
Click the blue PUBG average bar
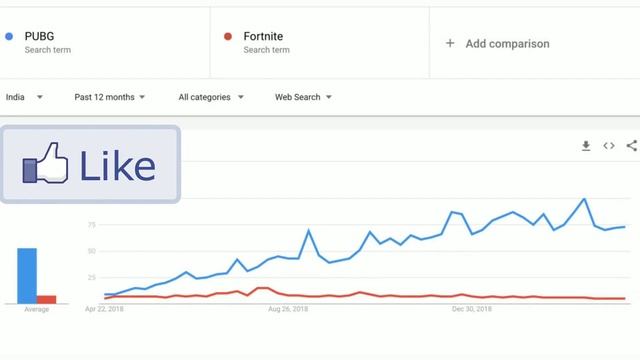[x=27, y=276]
